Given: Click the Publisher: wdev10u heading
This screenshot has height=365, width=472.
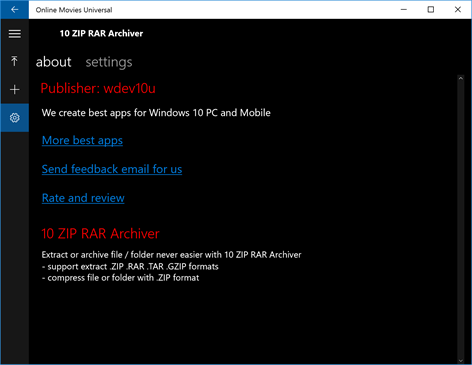Looking at the screenshot, I should tap(98, 88).
